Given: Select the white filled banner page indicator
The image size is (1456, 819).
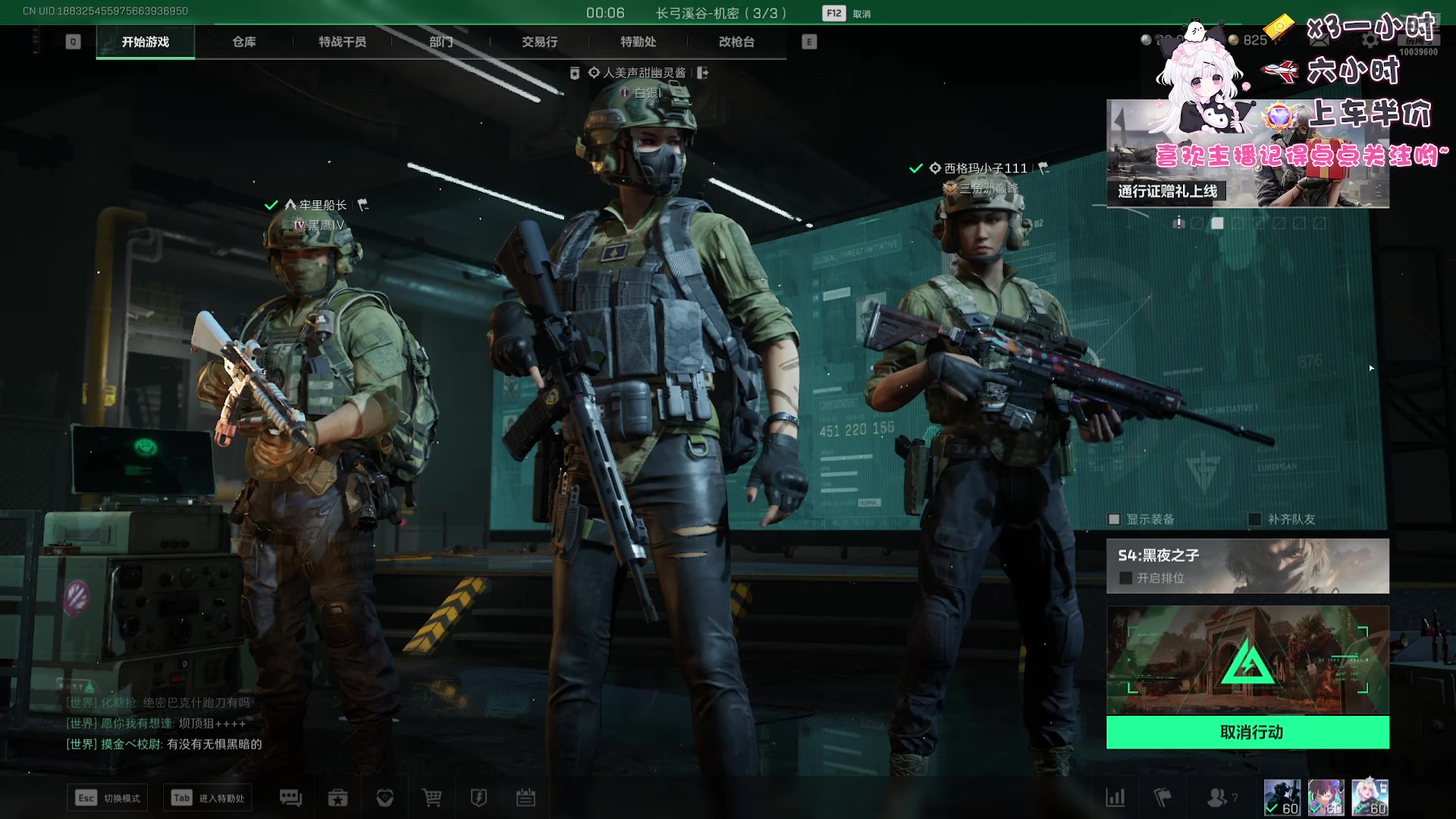Looking at the screenshot, I should tap(1217, 223).
